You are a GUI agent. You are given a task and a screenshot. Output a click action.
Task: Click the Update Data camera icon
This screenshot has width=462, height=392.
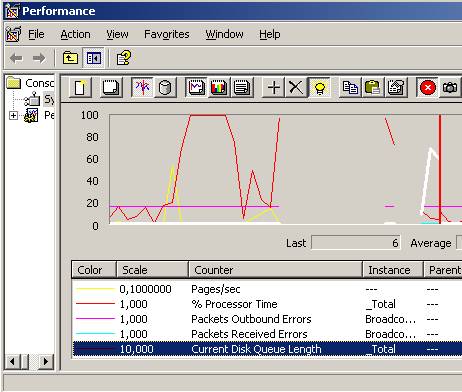pos(450,88)
